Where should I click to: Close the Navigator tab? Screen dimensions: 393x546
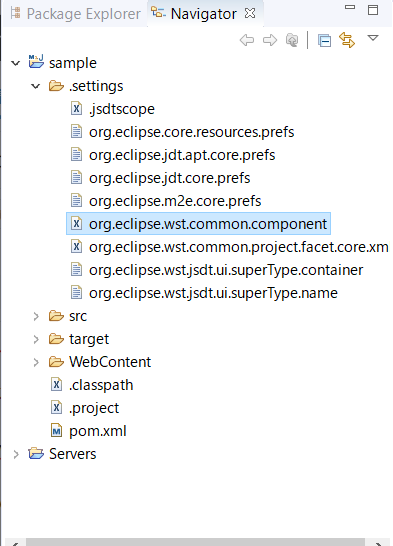[x=250, y=13]
